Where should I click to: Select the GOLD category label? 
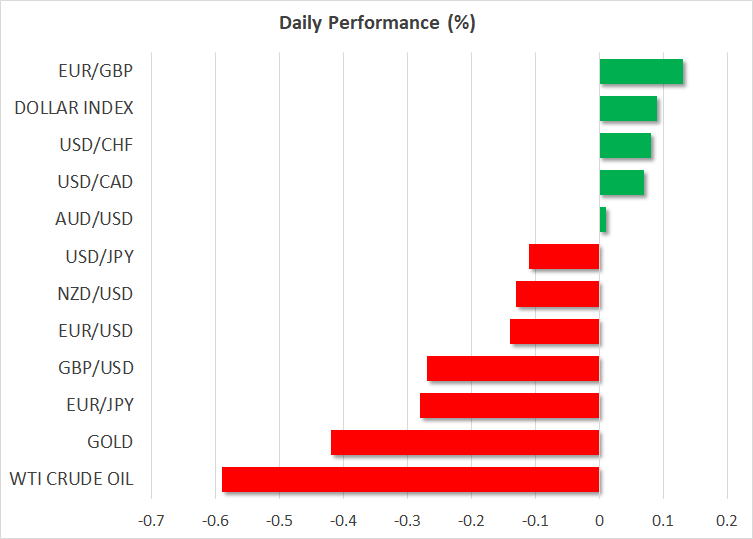[110, 442]
